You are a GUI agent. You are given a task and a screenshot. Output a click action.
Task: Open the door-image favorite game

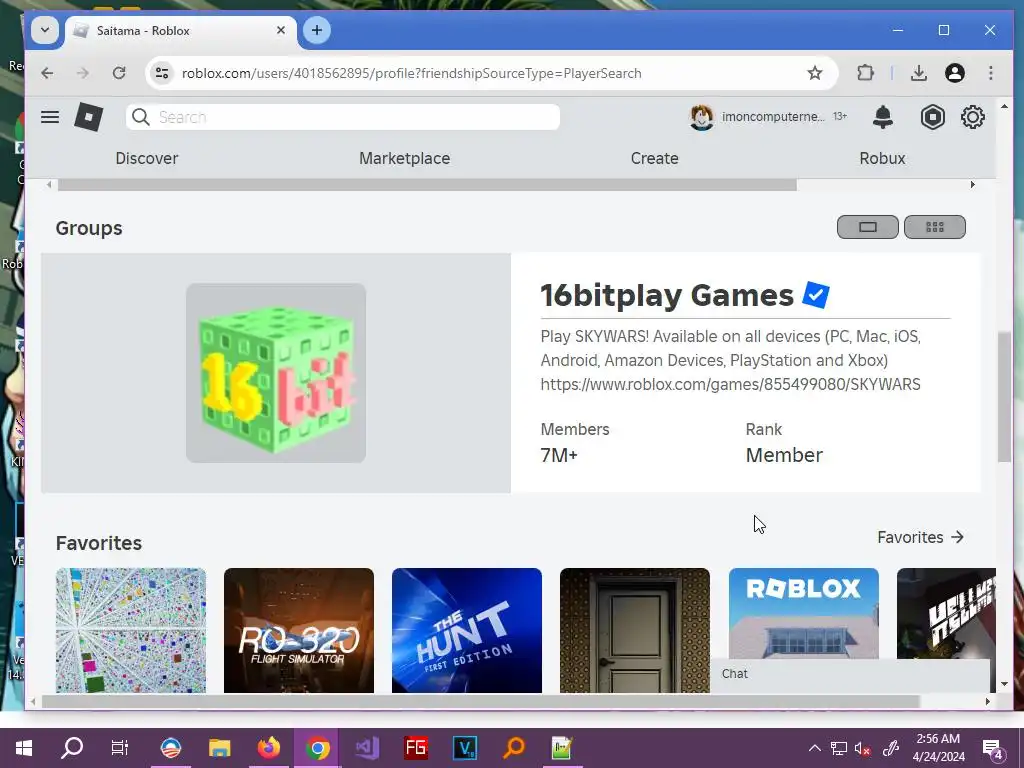point(635,630)
